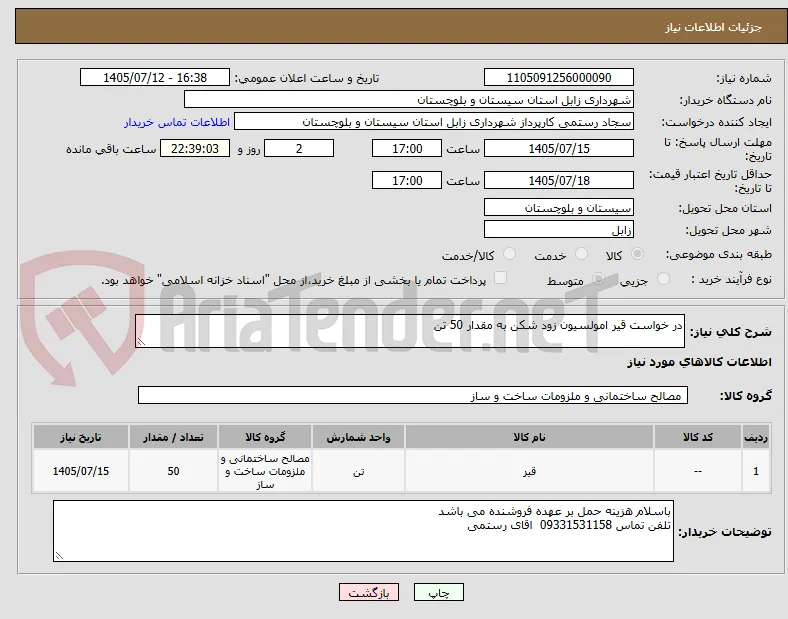The width and height of the screenshot is (788, 619).
Task: Click the نوع فرآیند خرید label
Action: [x=731, y=279]
